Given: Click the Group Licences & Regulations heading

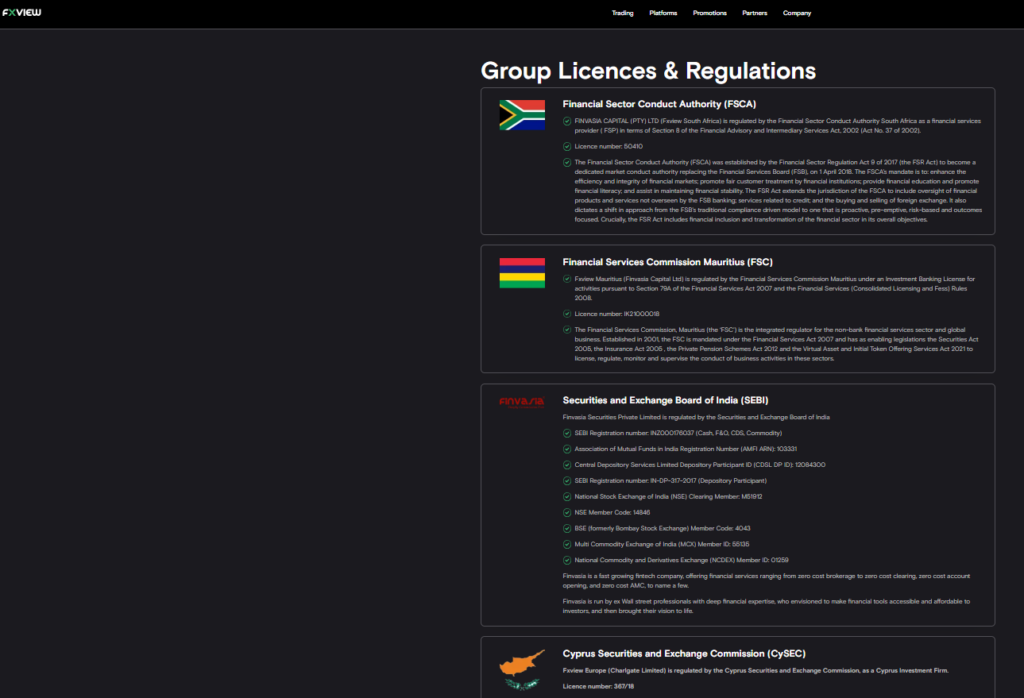Looking at the screenshot, I should [648, 71].
